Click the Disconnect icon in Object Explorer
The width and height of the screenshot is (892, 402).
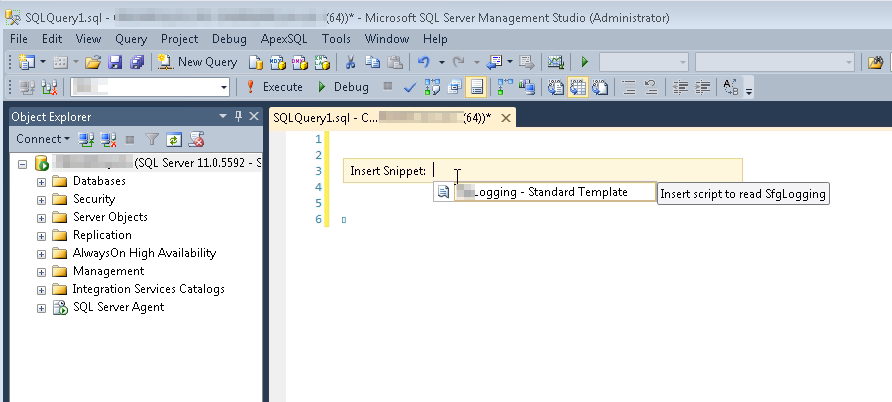108,139
